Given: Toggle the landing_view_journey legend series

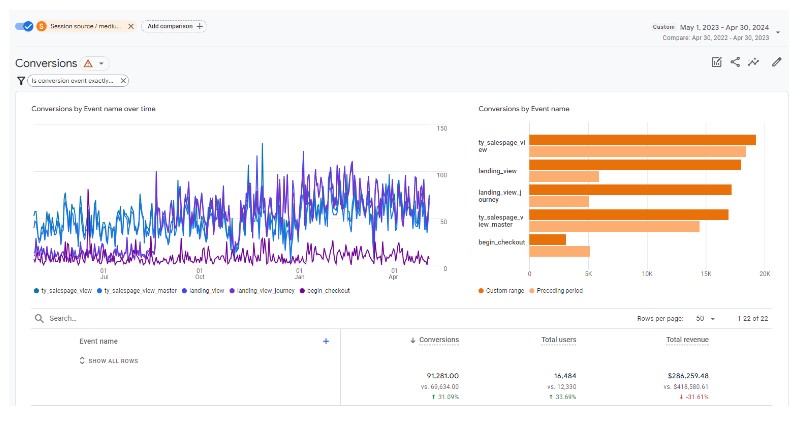Looking at the screenshot, I should coord(262,291).
